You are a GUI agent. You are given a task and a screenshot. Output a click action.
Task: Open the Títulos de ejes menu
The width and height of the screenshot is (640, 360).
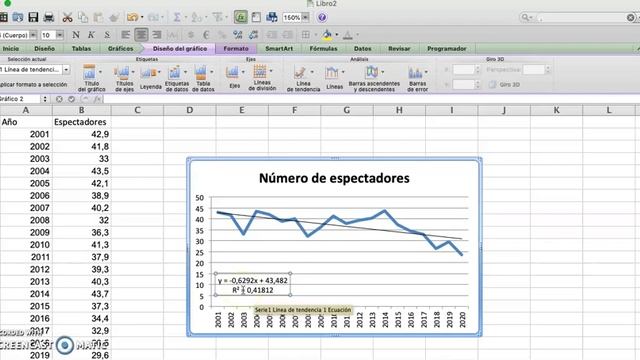(124, 78)
